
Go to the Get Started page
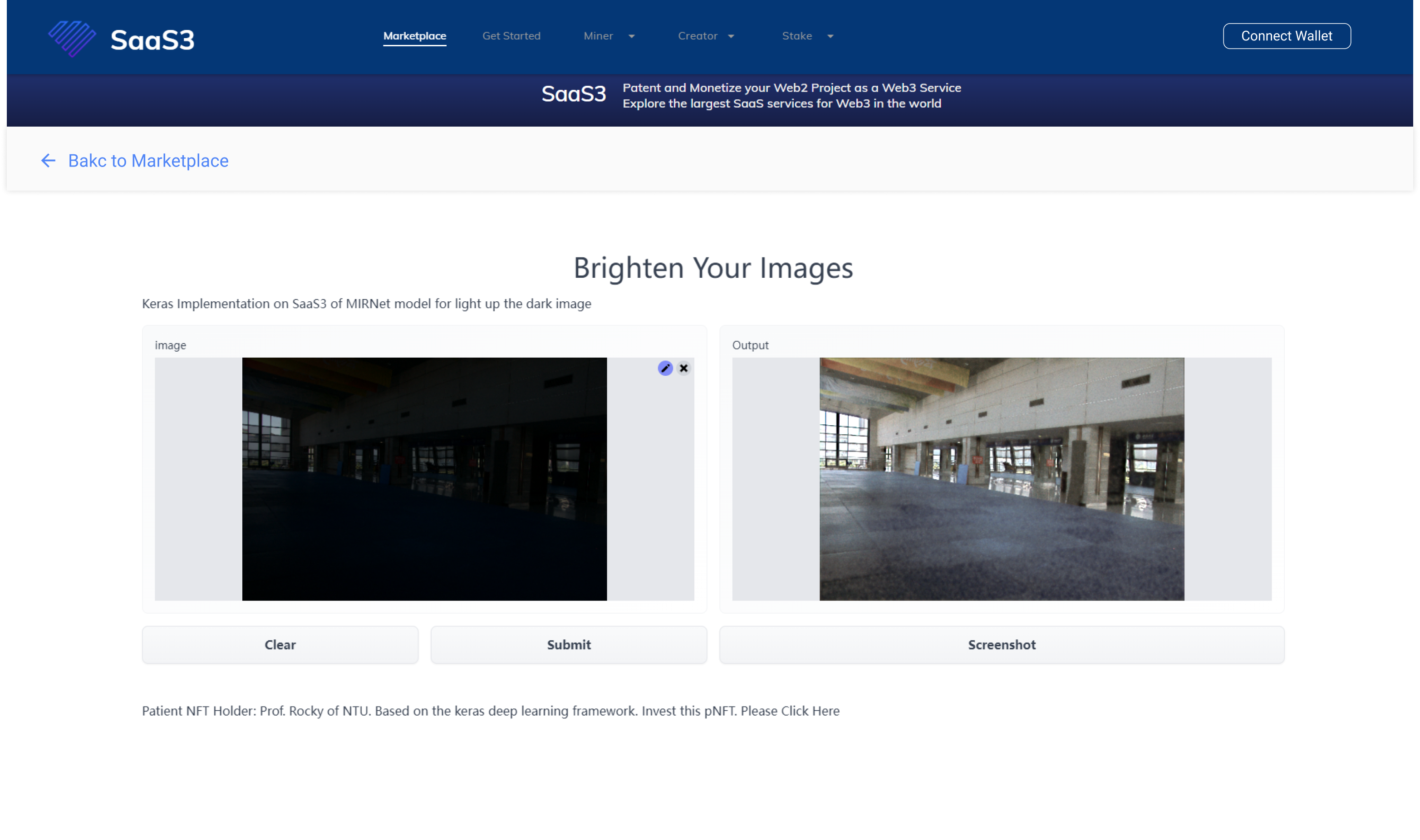511,36
